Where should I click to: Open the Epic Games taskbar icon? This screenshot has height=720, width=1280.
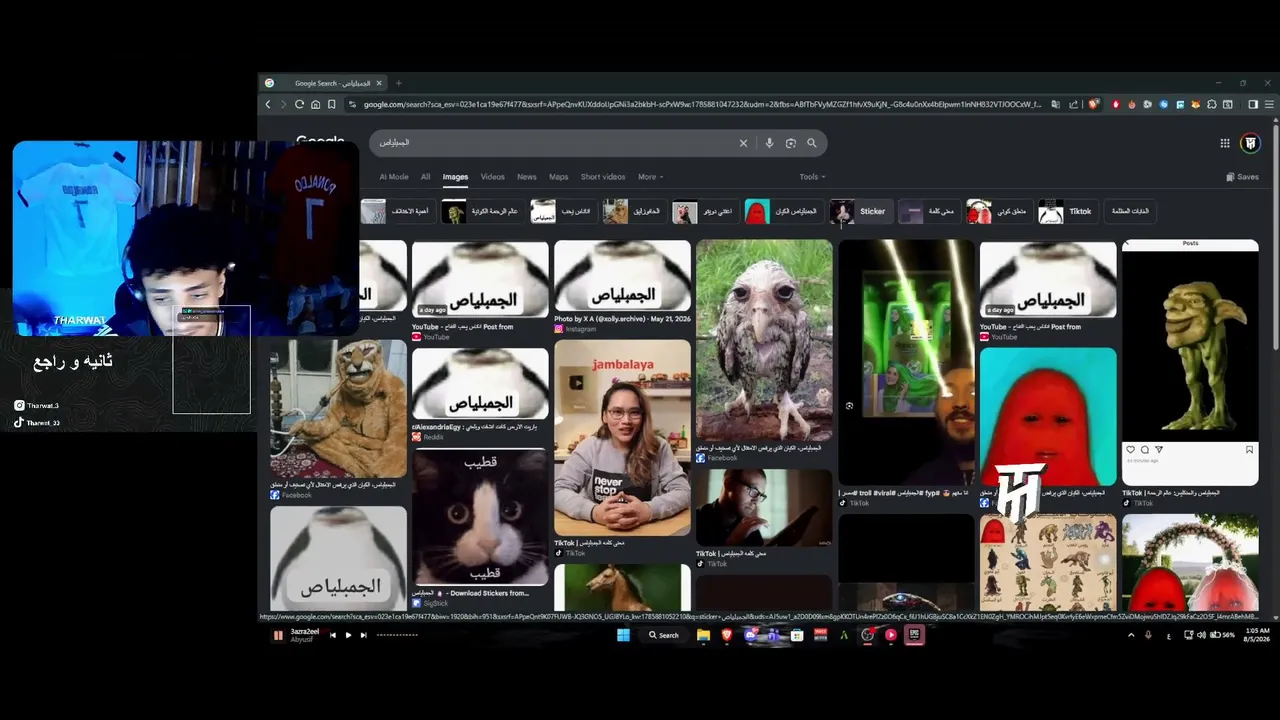tap(914, 635)
